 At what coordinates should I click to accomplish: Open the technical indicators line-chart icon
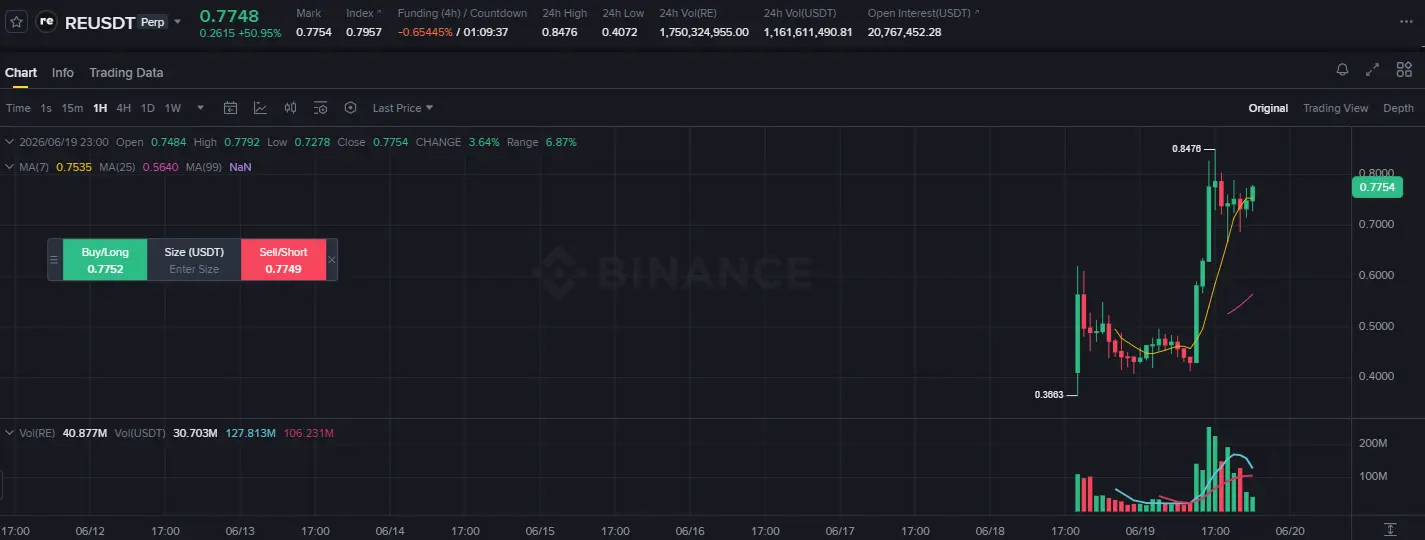pos(261,108)
